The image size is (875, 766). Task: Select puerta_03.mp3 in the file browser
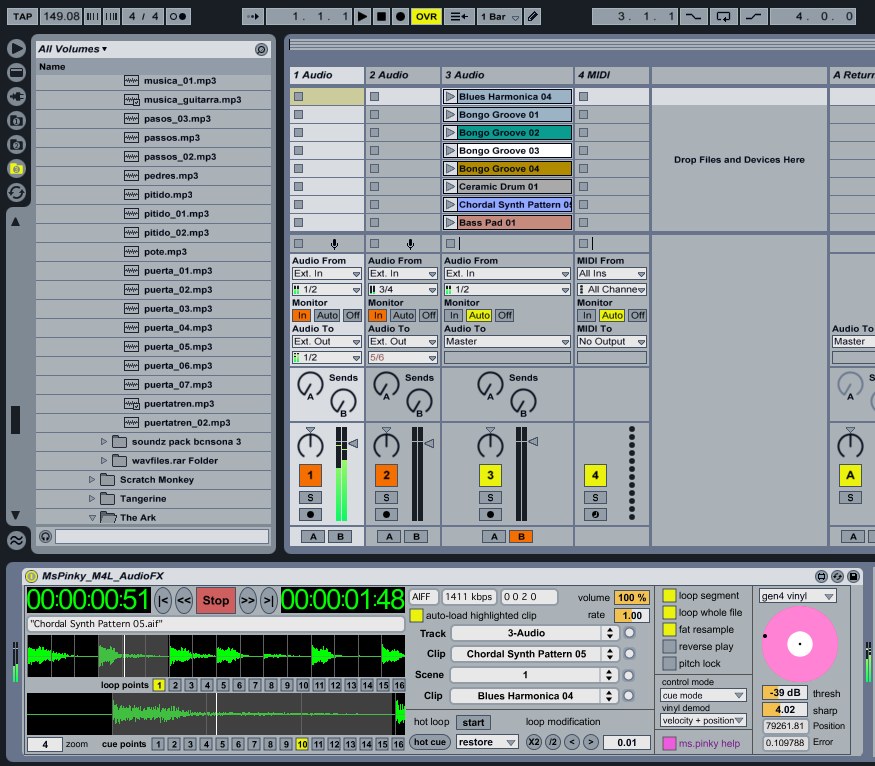(177, 309)
